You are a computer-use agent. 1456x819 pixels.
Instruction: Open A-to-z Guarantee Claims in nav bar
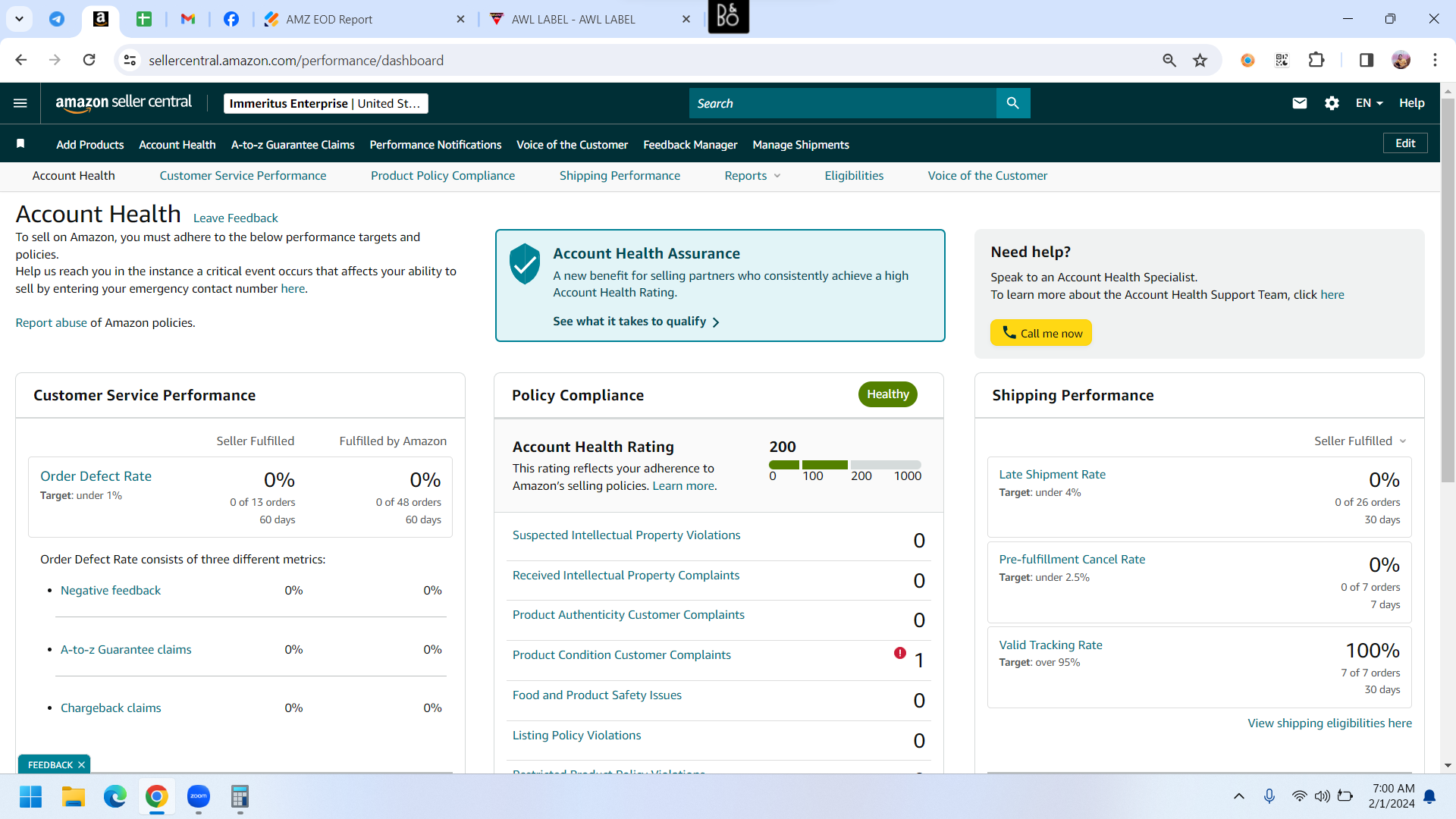[x=293, y=145]
